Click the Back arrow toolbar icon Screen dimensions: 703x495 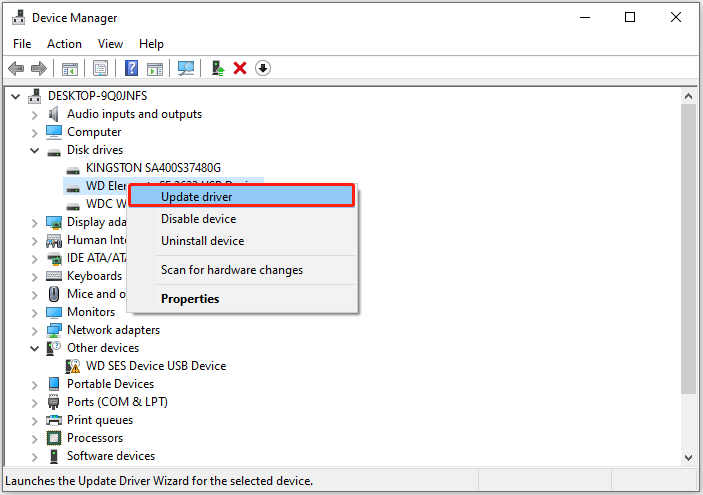coord(16,69)
